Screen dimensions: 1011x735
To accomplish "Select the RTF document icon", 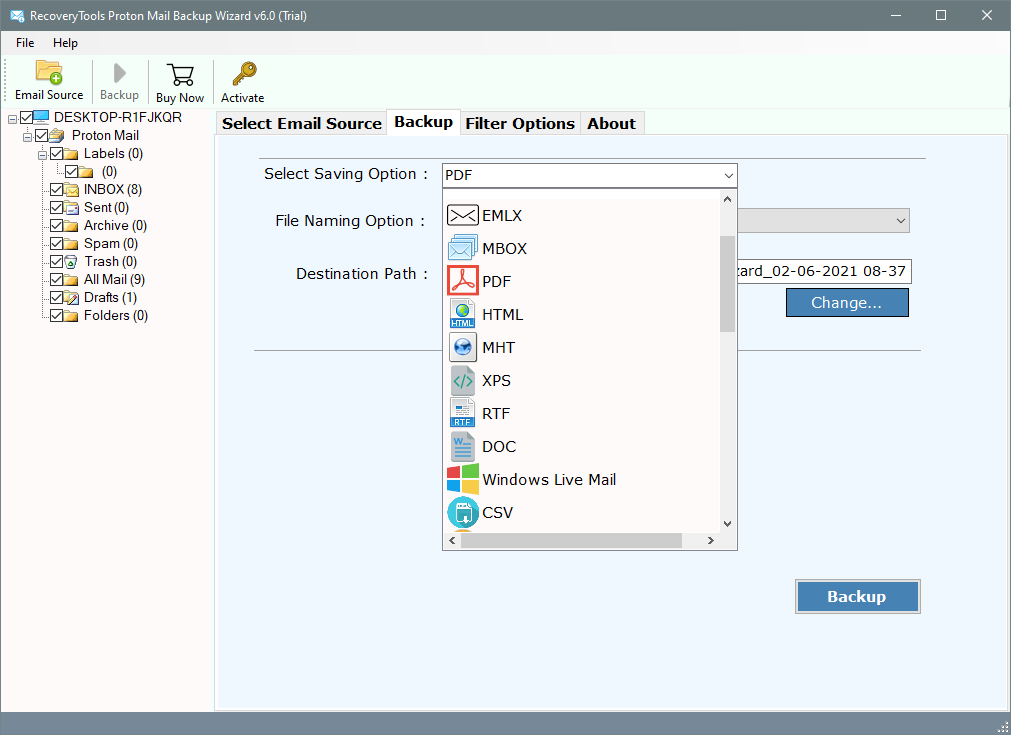I will [462, 413].
